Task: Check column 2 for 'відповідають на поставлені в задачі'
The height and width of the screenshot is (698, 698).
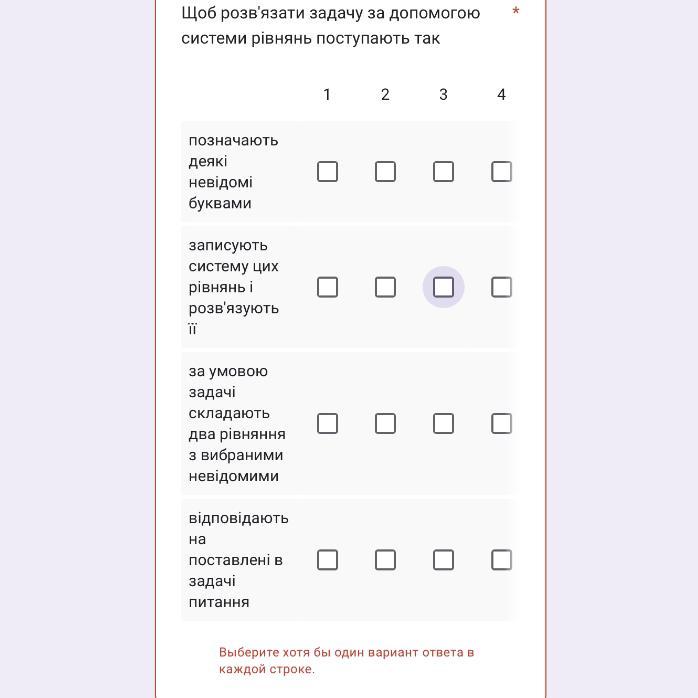Action: tap(385, 560)
